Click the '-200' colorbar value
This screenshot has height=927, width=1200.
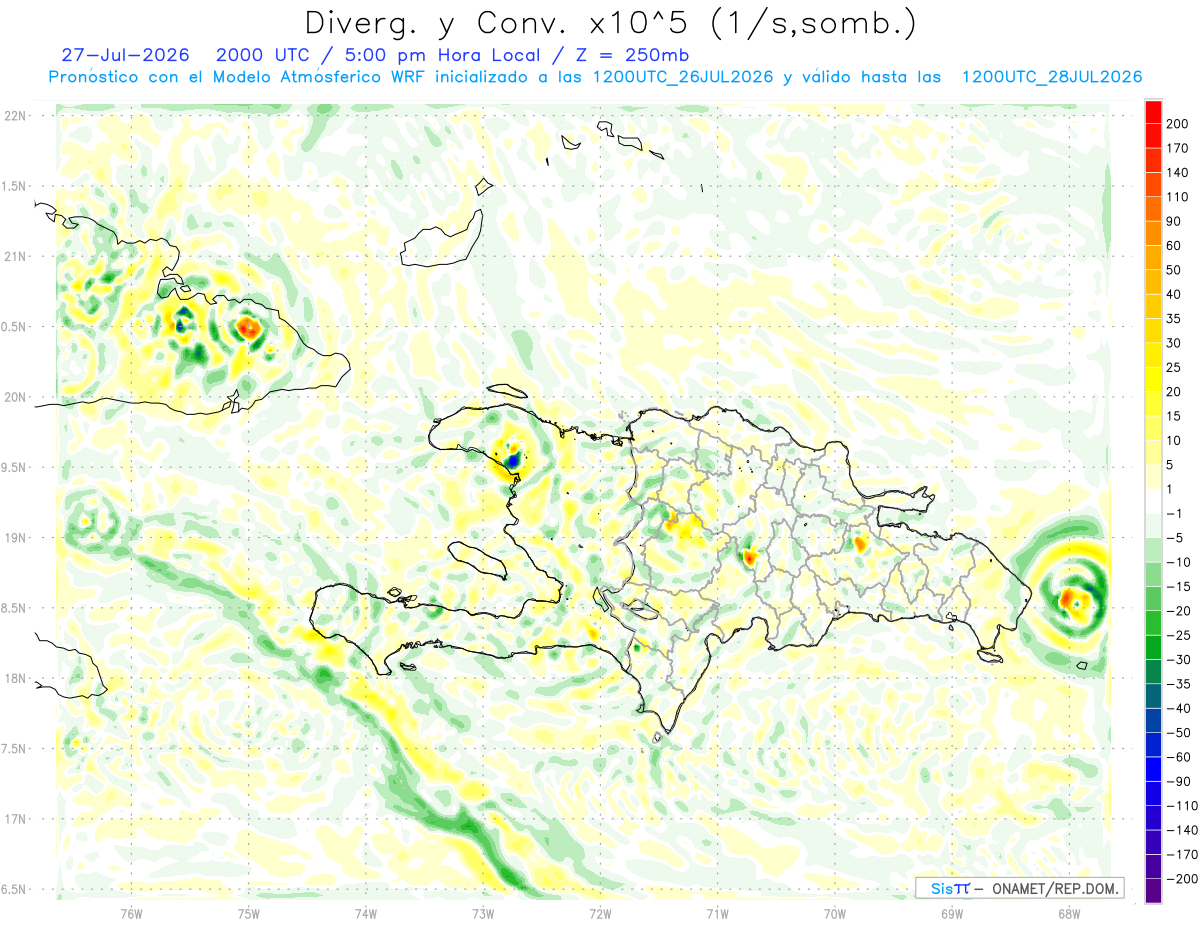pos(1185,879)
